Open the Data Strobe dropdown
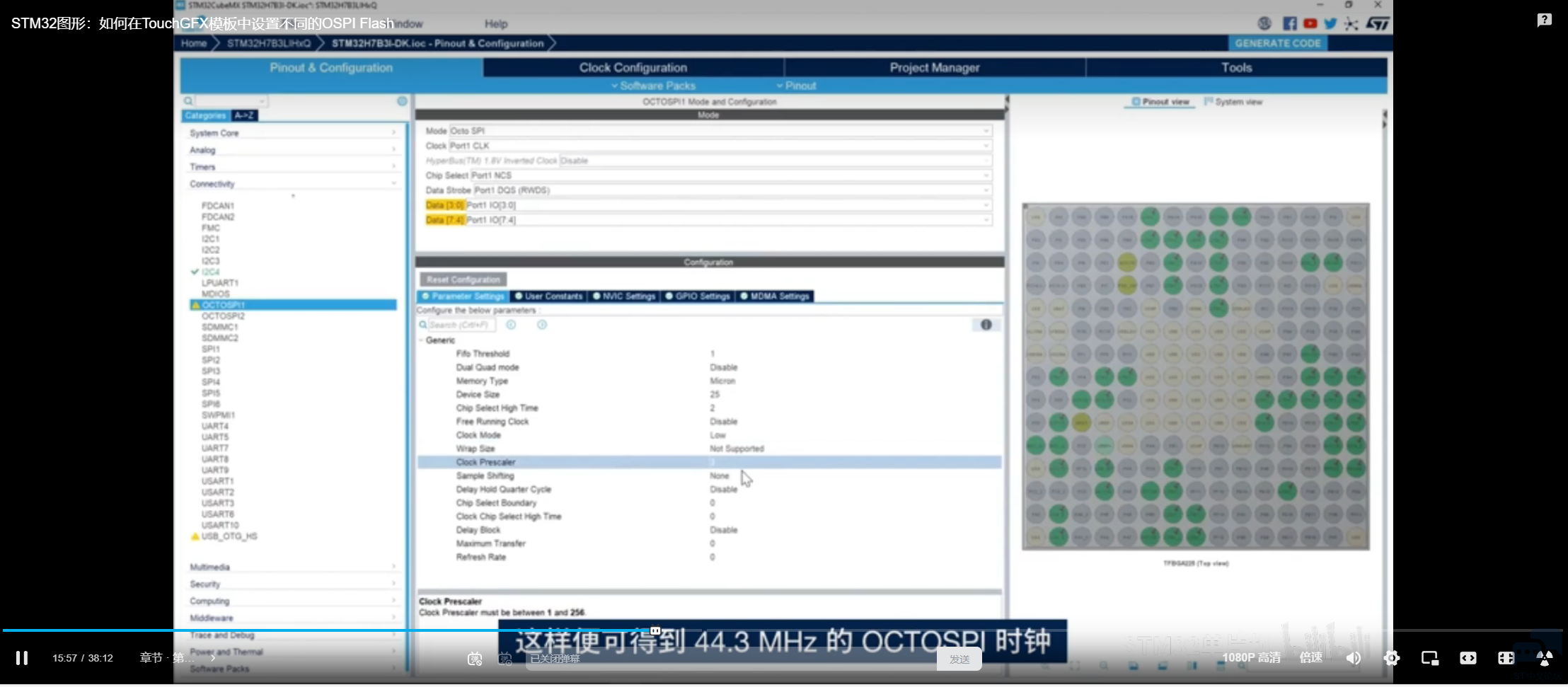The width and height of the screenshot is (1568, 687). tap(732, 190)
